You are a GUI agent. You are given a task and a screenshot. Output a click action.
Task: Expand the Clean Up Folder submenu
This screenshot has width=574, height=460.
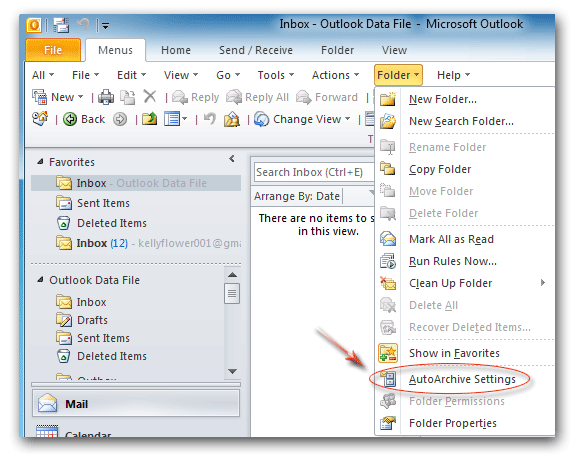click(x=464, y=283)
